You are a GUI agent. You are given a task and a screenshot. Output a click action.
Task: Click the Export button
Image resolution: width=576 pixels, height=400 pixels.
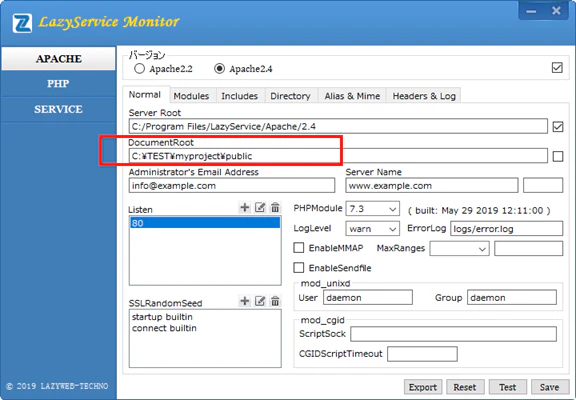tap(423, 387)
